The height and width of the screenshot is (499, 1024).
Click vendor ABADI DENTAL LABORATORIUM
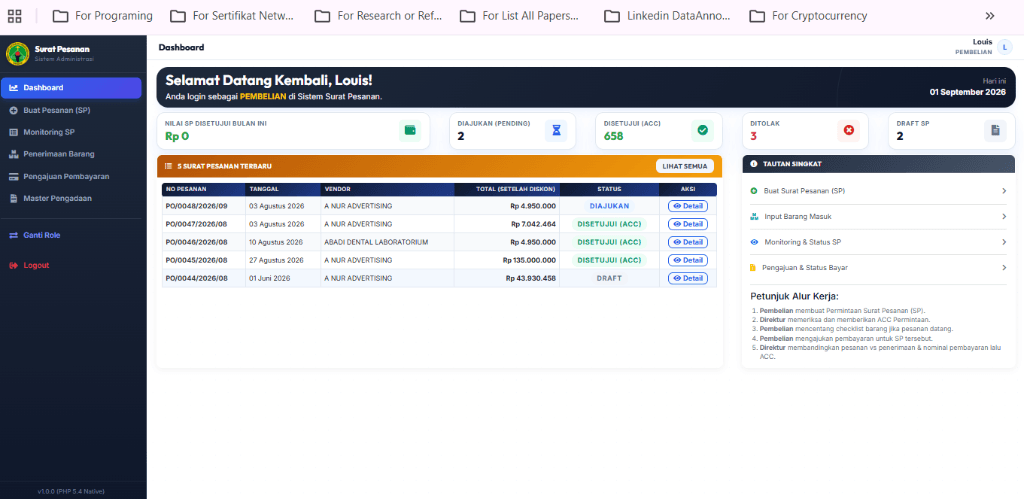point(376,242)
